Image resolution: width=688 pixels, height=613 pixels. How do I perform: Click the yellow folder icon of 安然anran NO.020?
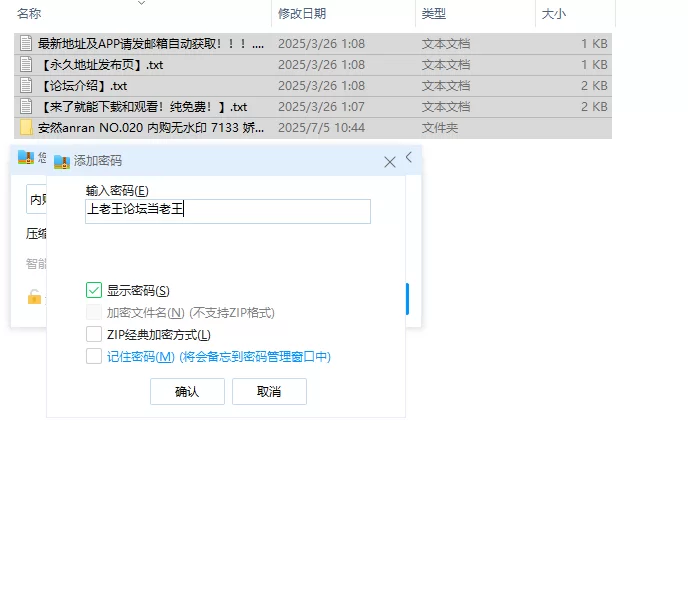click(26, 128)
